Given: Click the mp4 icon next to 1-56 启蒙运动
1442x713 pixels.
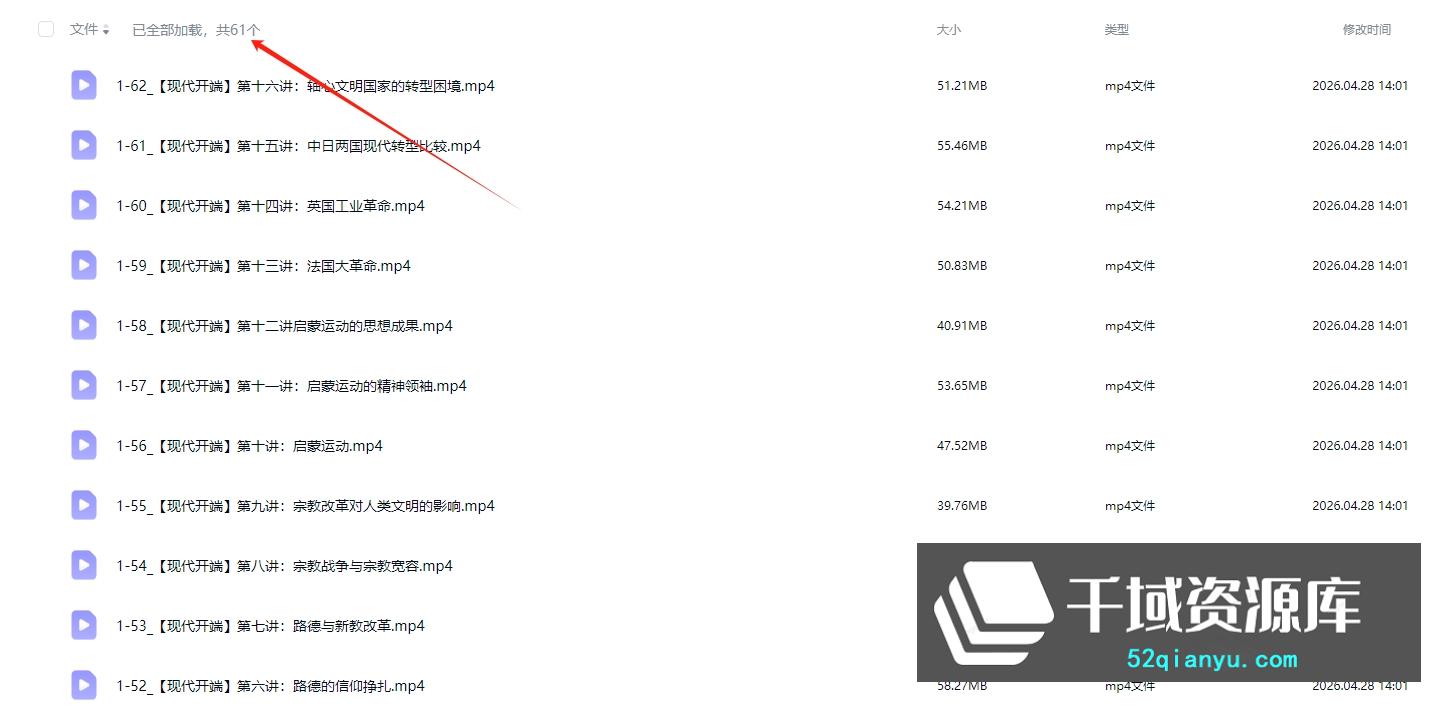Looking at the screenshot, I should pos(84,446).
